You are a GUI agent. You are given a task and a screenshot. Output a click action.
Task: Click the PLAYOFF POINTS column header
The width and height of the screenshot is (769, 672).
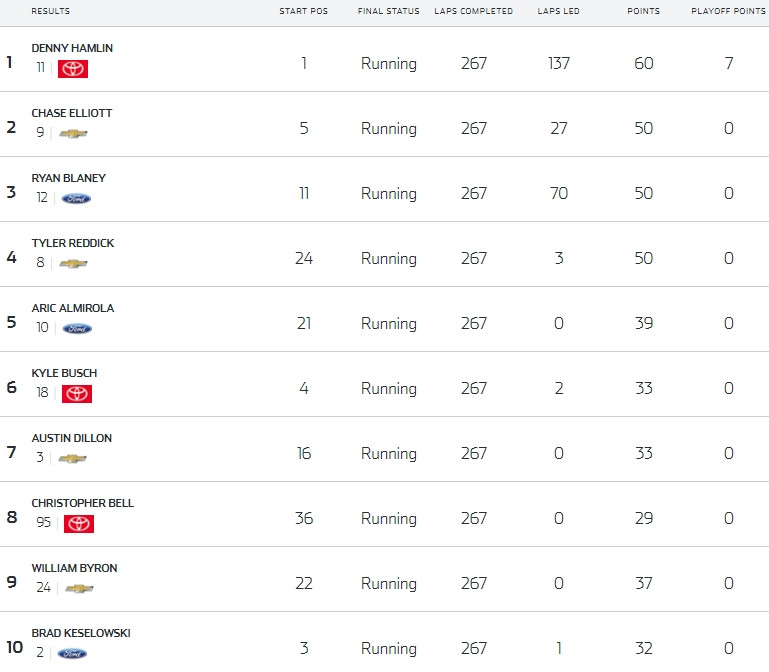point(728,11)
